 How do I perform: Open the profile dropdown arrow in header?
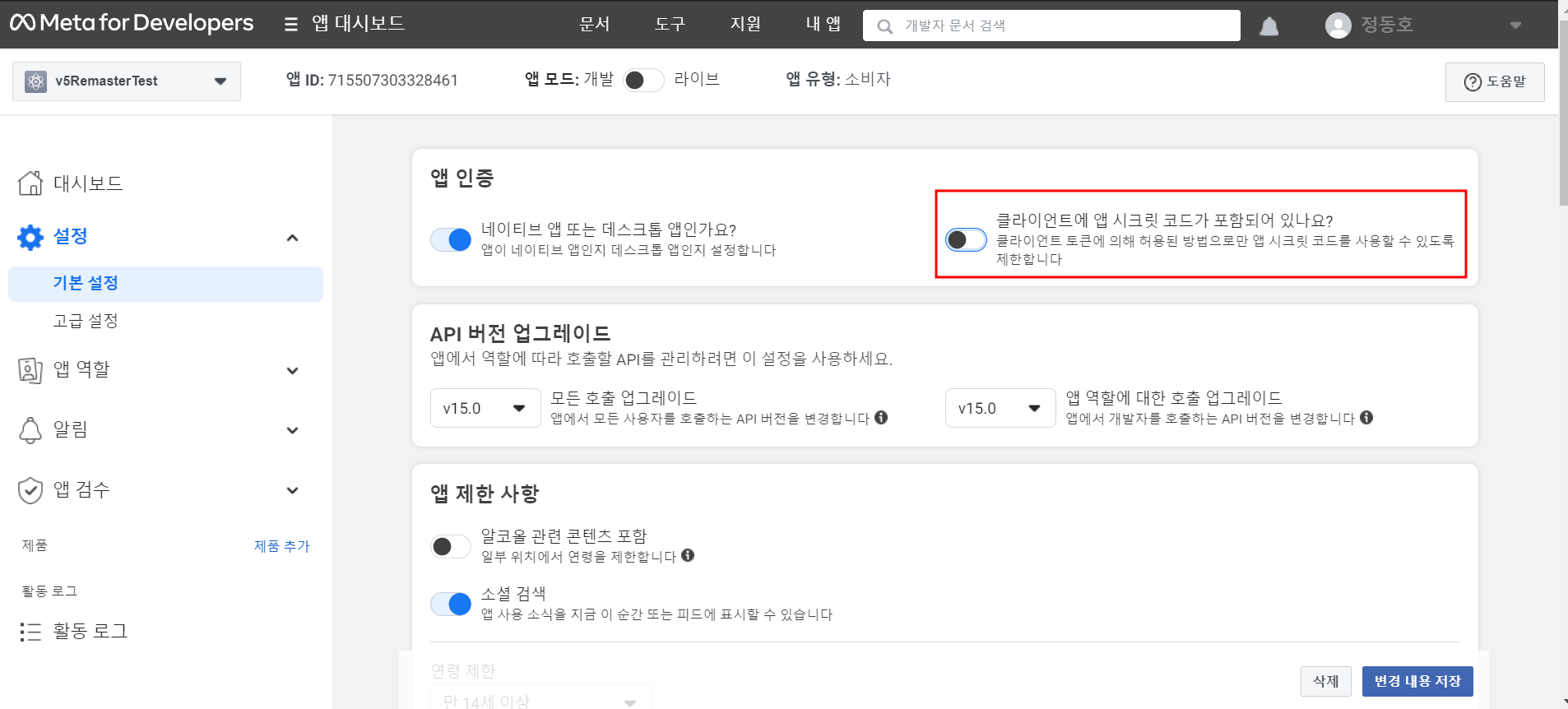[x=1515, y=26]
